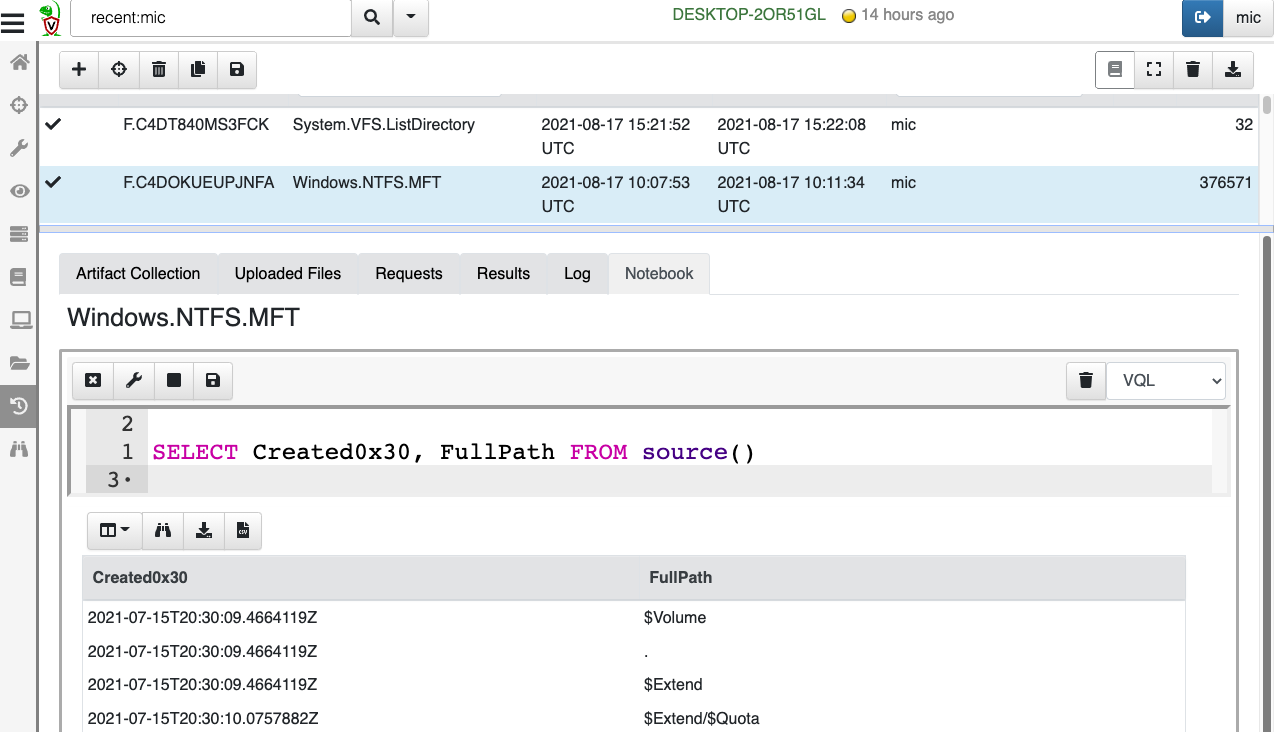The width and height of the screenshot is (1274, 732).
Task: Click the new collection plus icon
Action: 80,69
